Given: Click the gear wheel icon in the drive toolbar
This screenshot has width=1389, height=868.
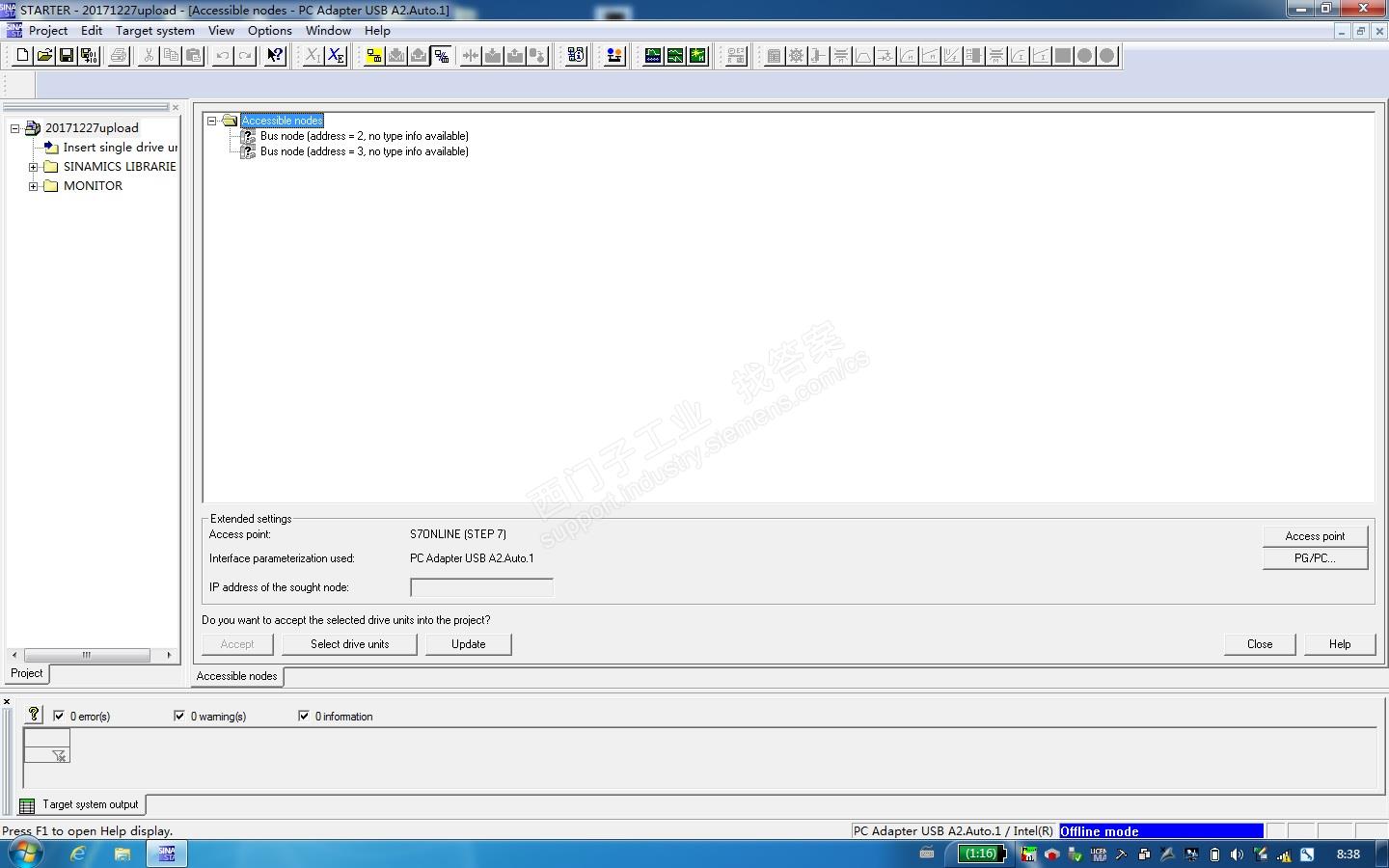Looking at the screenshot, I should tap(796, 56).
